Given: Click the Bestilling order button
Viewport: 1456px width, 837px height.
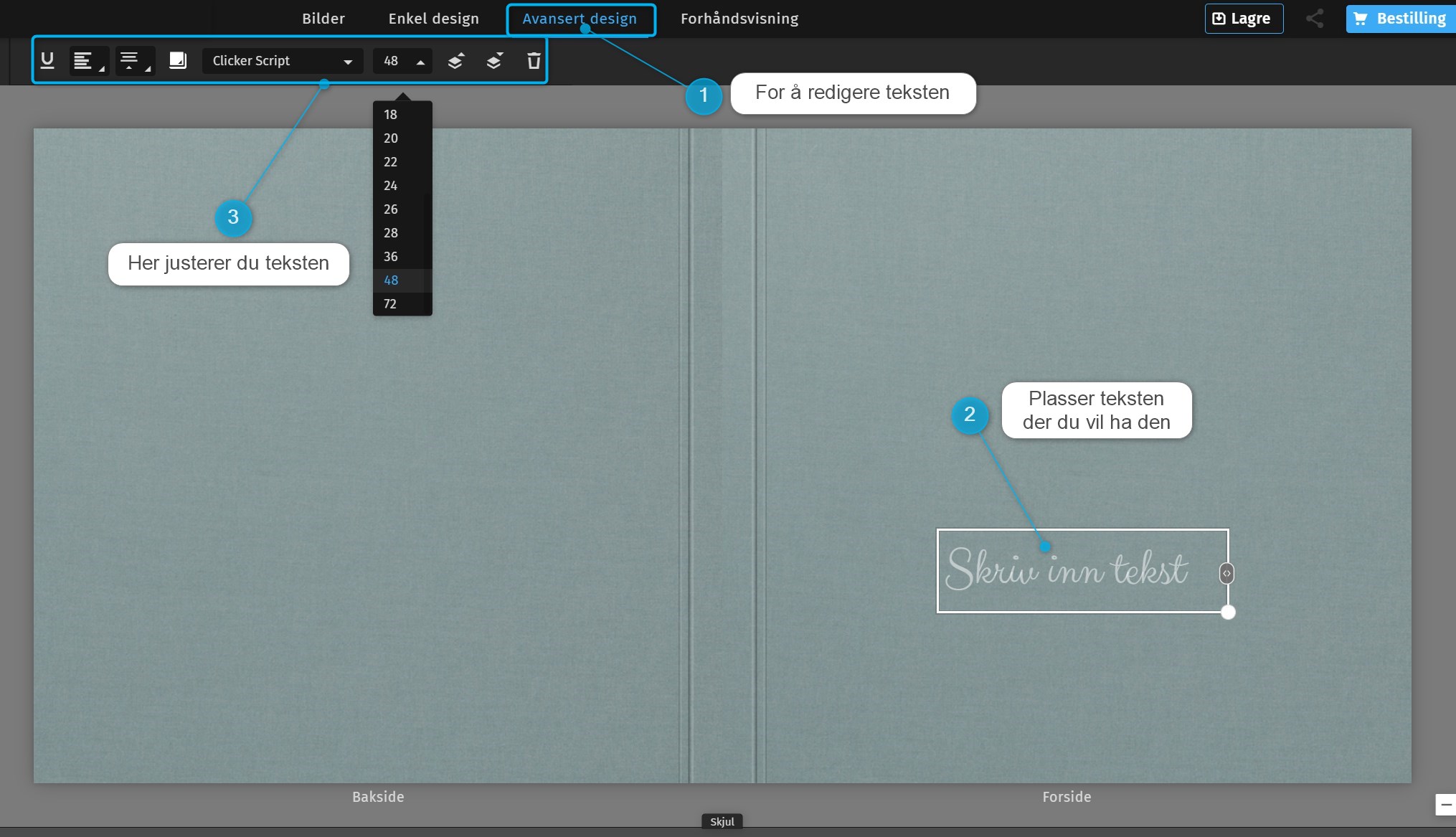Looking at the screenshot, I should tap(1401, 19).
